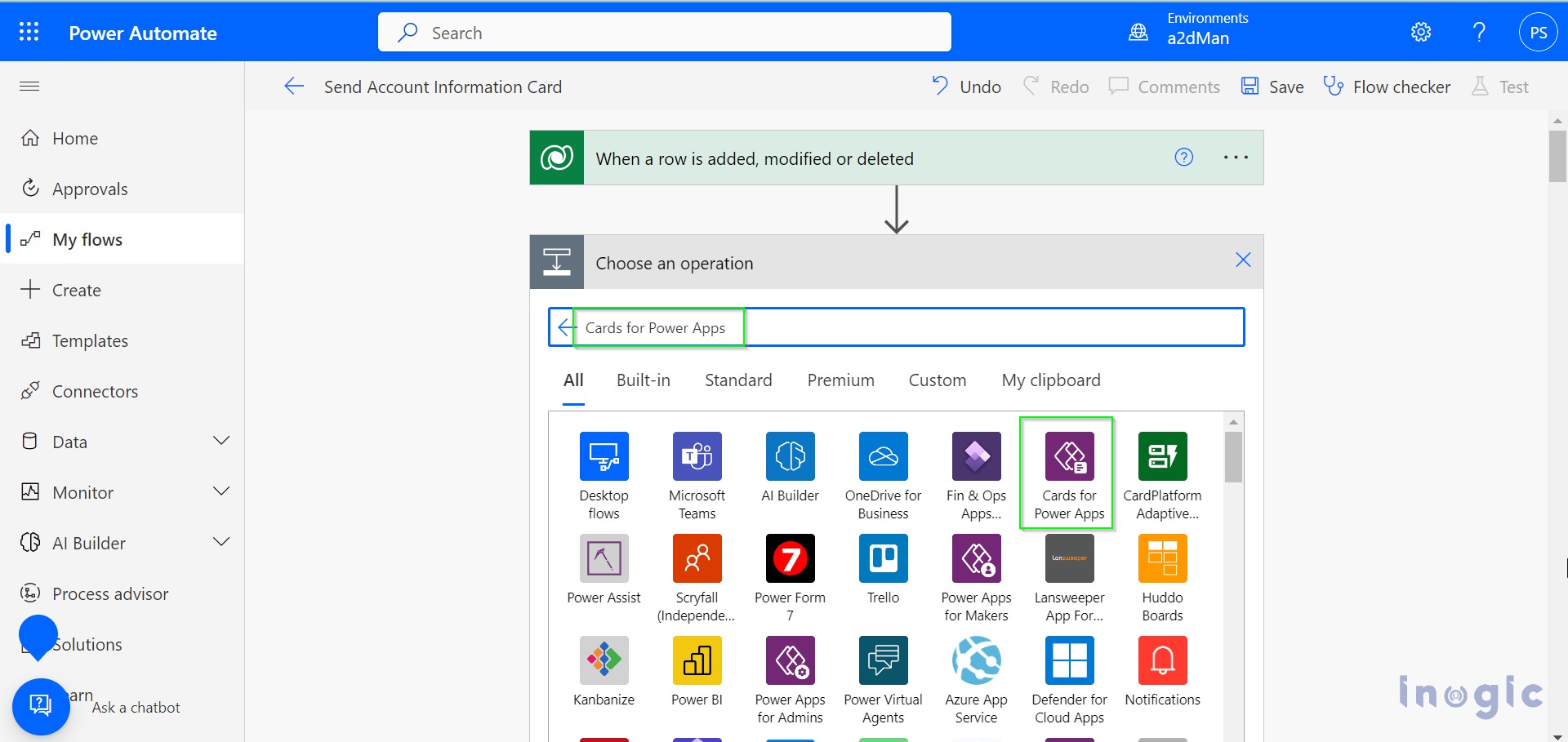The image size is (1568, 742).
Task: Show help for the trigger step
Action: coord(1183,158)
